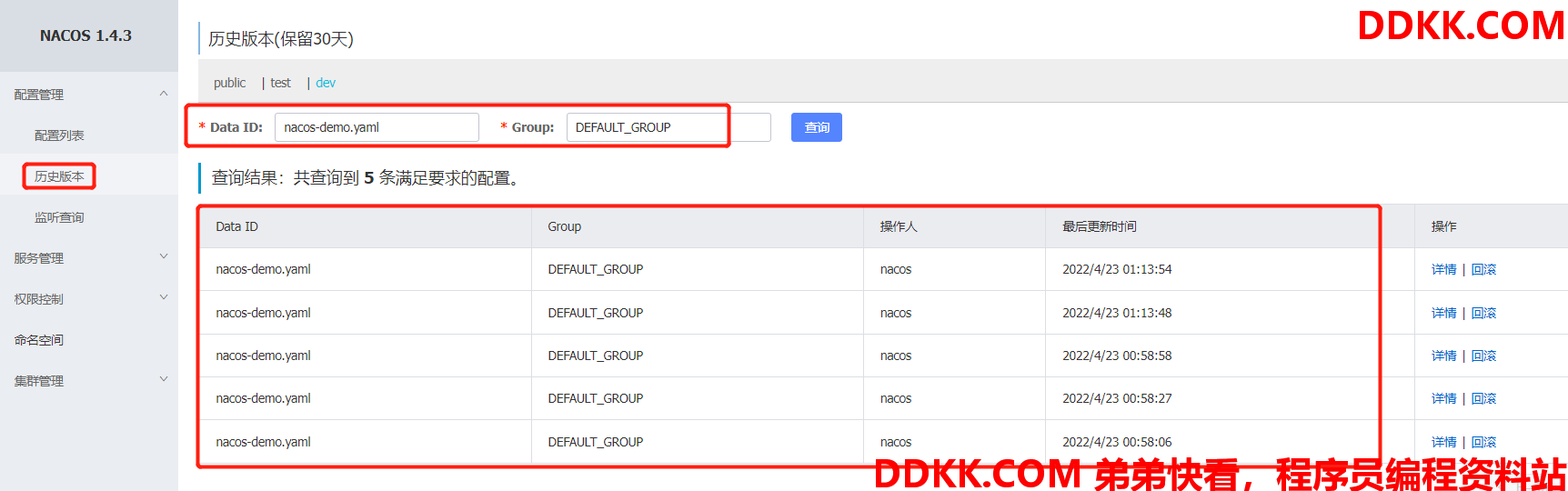Click the NACOS 1.4.3 logo header

tap(85, 35)
